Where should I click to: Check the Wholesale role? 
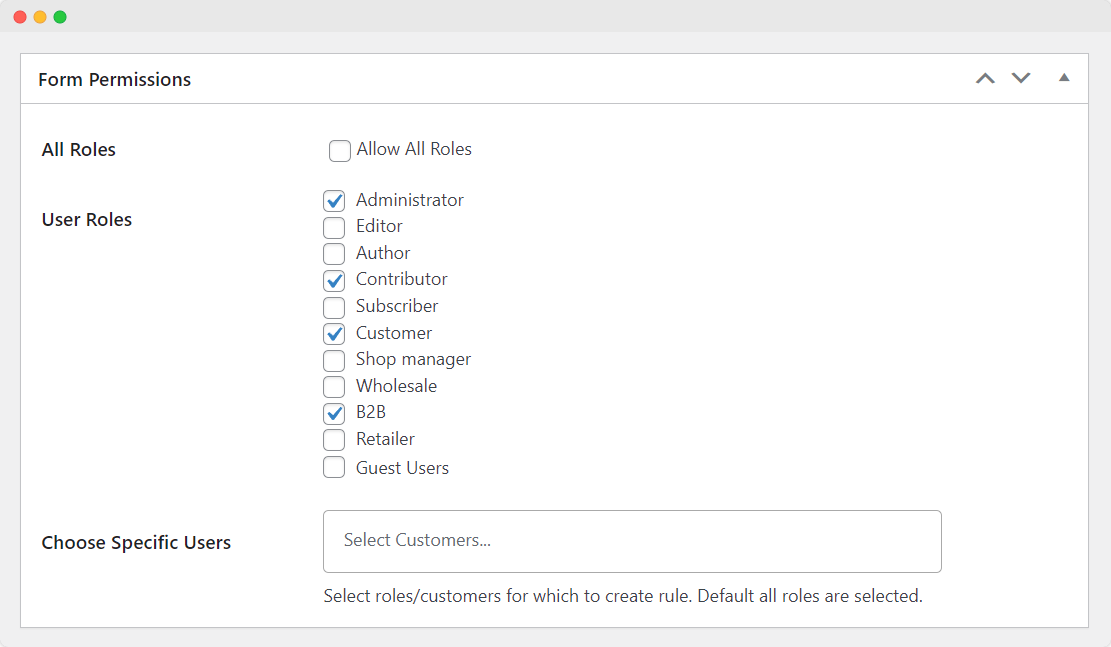click(x=334, y=387)
